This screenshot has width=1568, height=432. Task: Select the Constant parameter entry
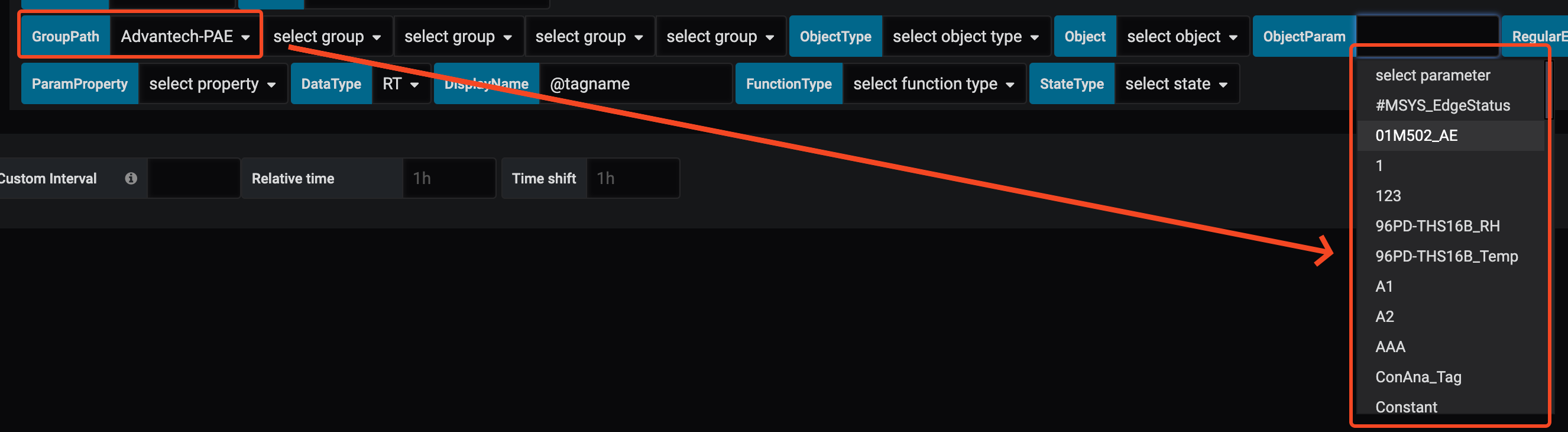[x=1405, y=407]
